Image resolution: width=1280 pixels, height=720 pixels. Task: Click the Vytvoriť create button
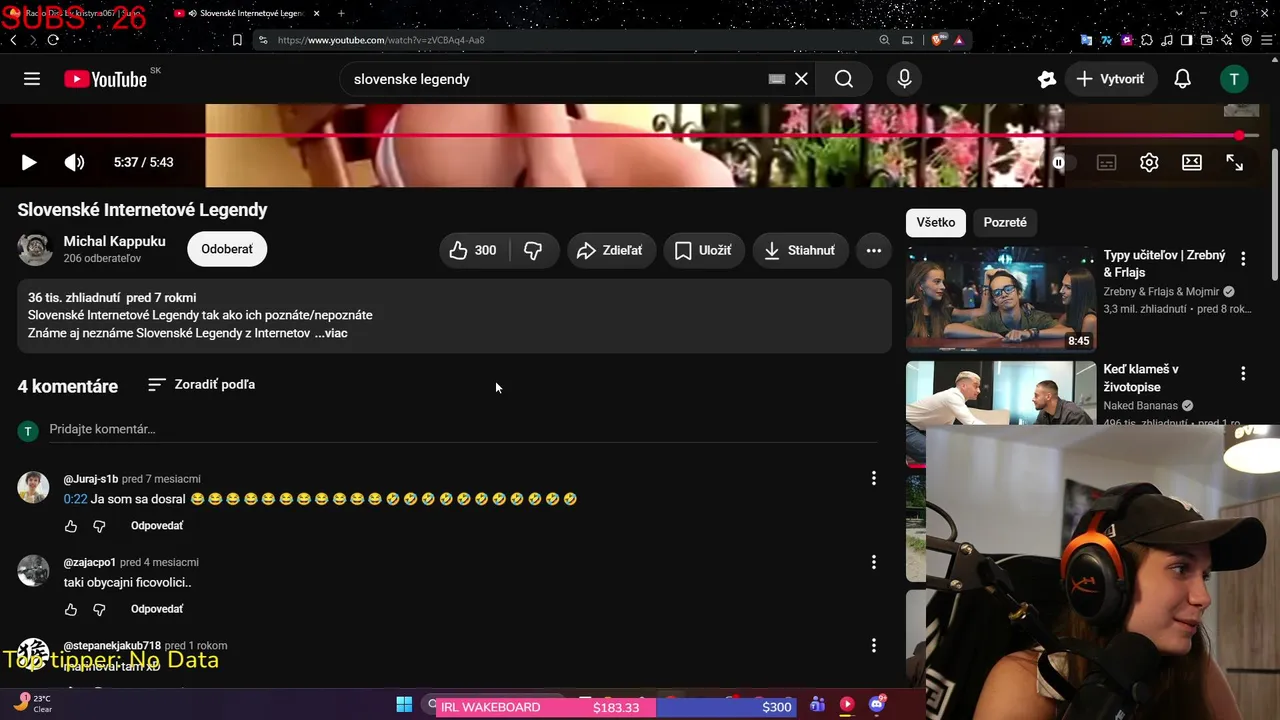tap(1110, 79)
